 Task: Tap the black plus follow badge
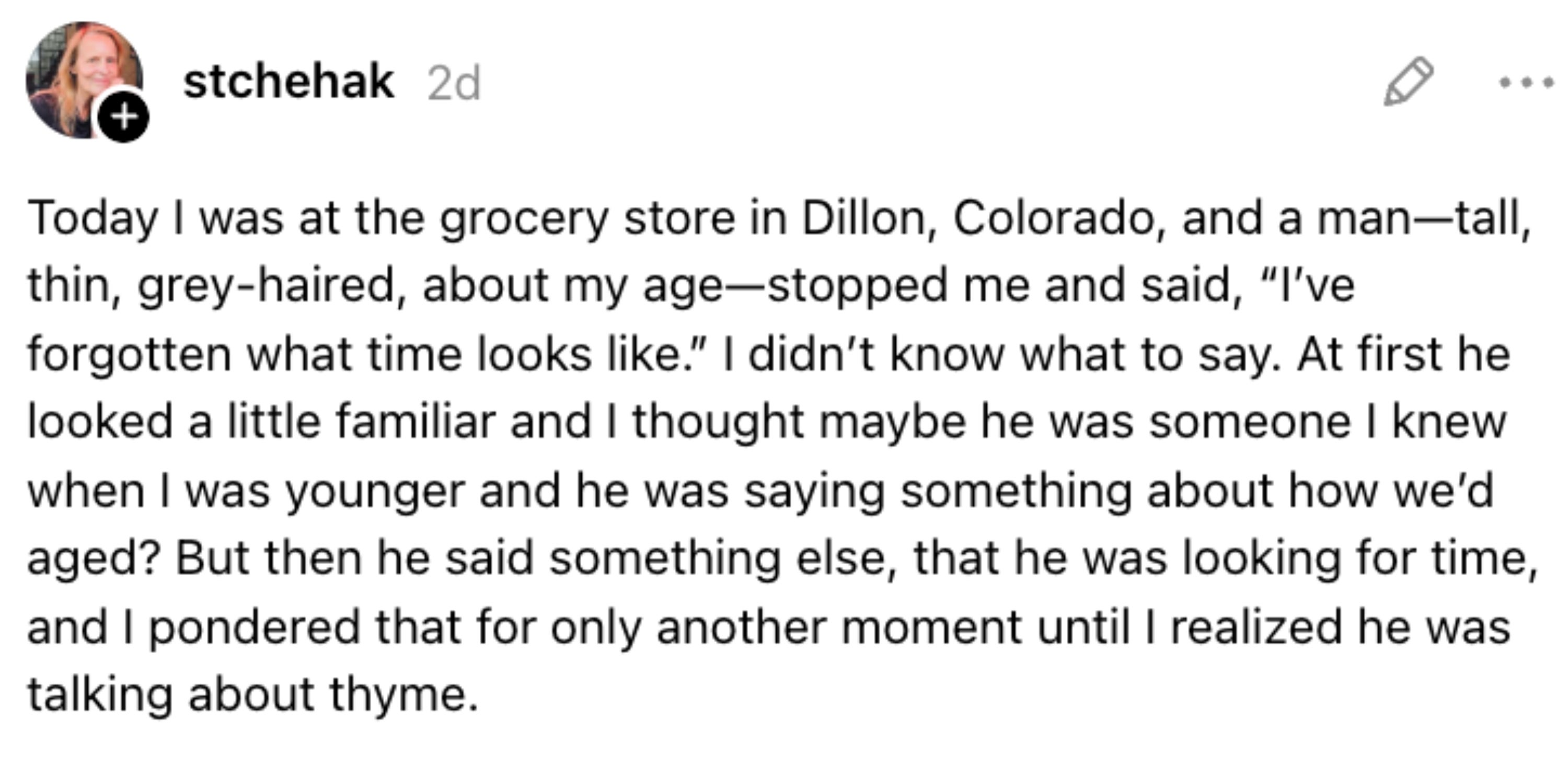[x=123, y=117]
